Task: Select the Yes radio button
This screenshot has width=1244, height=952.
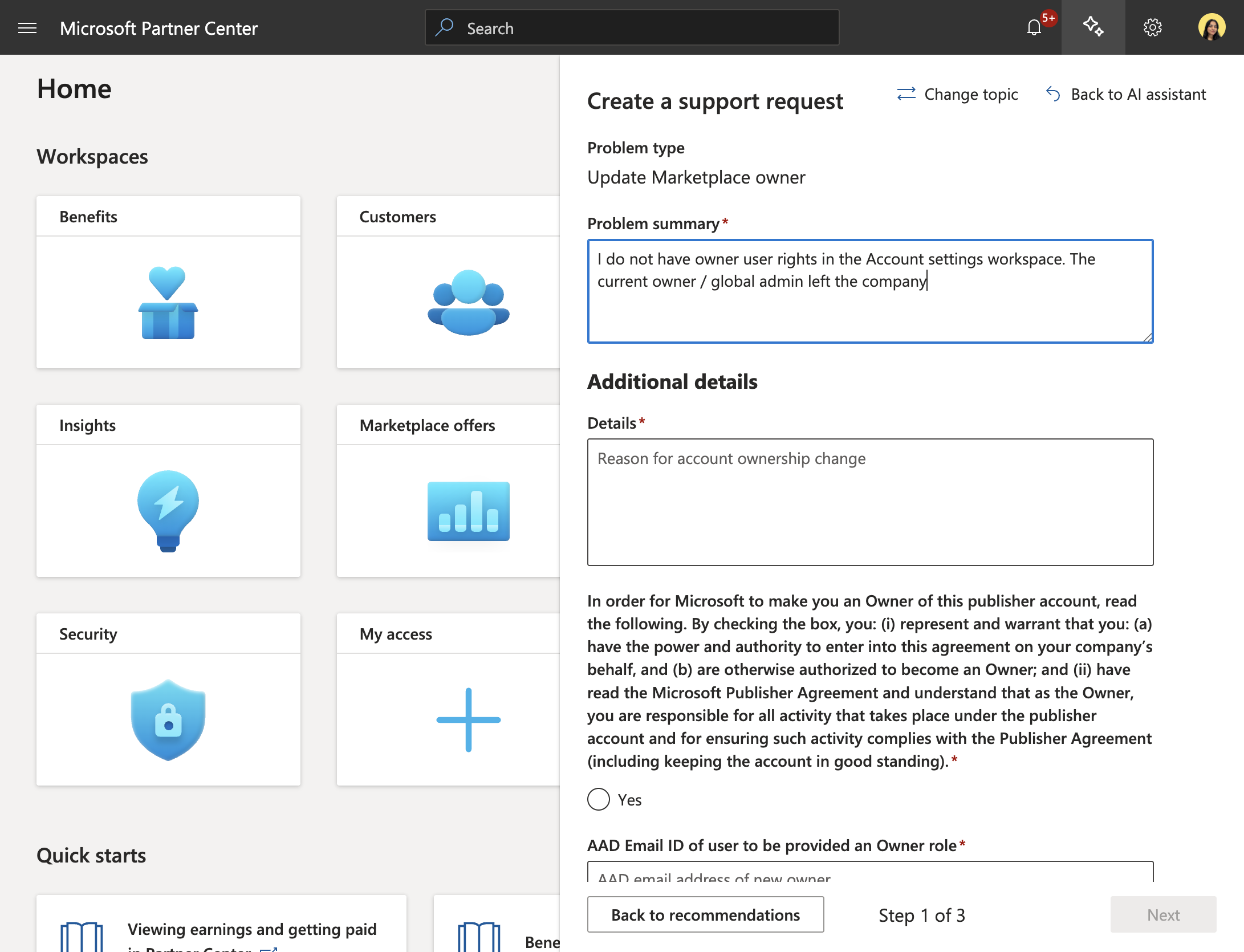Action: (599, 799)
